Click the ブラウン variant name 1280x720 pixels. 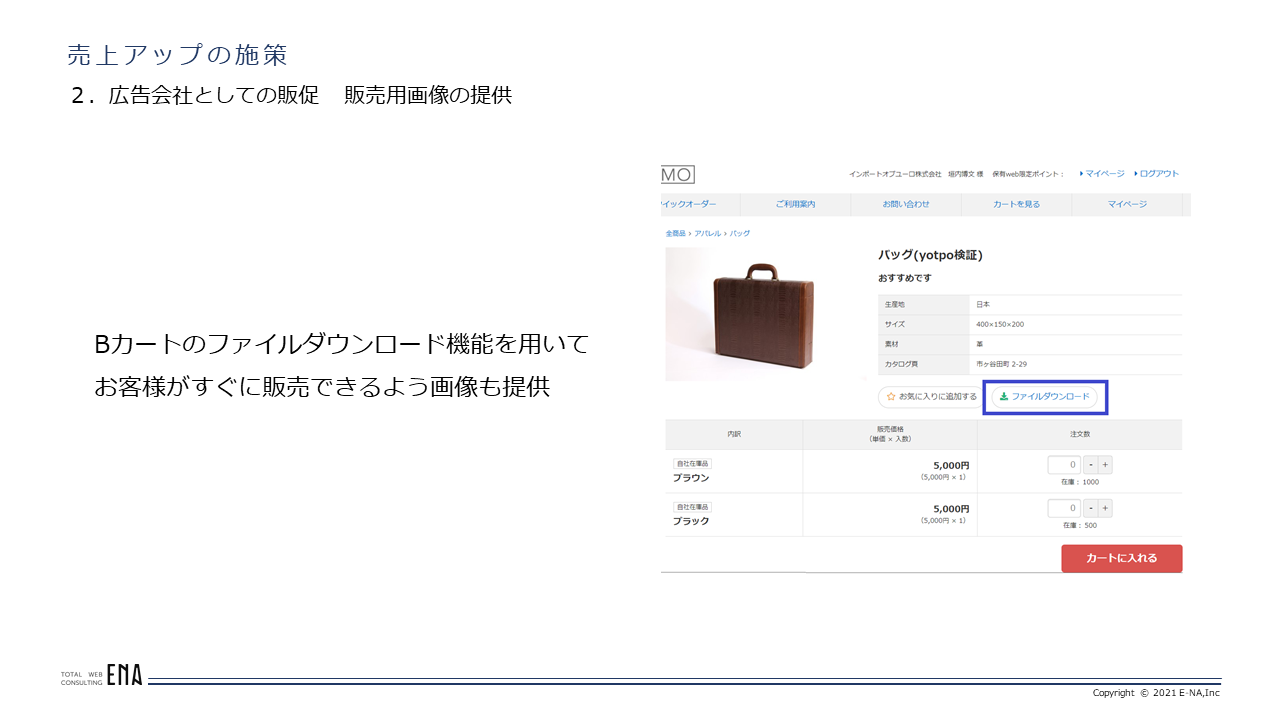(691, 478)
